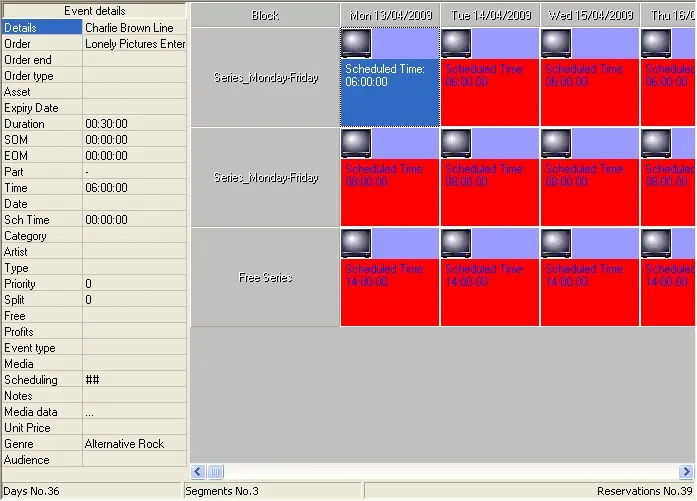Click the horizontal scrollbar left arrow
Viewport: 697px width, 501px height.
[x=198, y=471]
